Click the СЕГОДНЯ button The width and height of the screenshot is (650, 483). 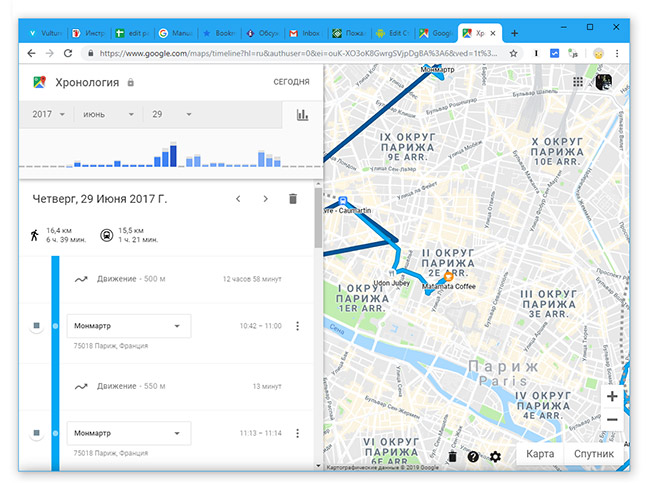click(291, 82)
